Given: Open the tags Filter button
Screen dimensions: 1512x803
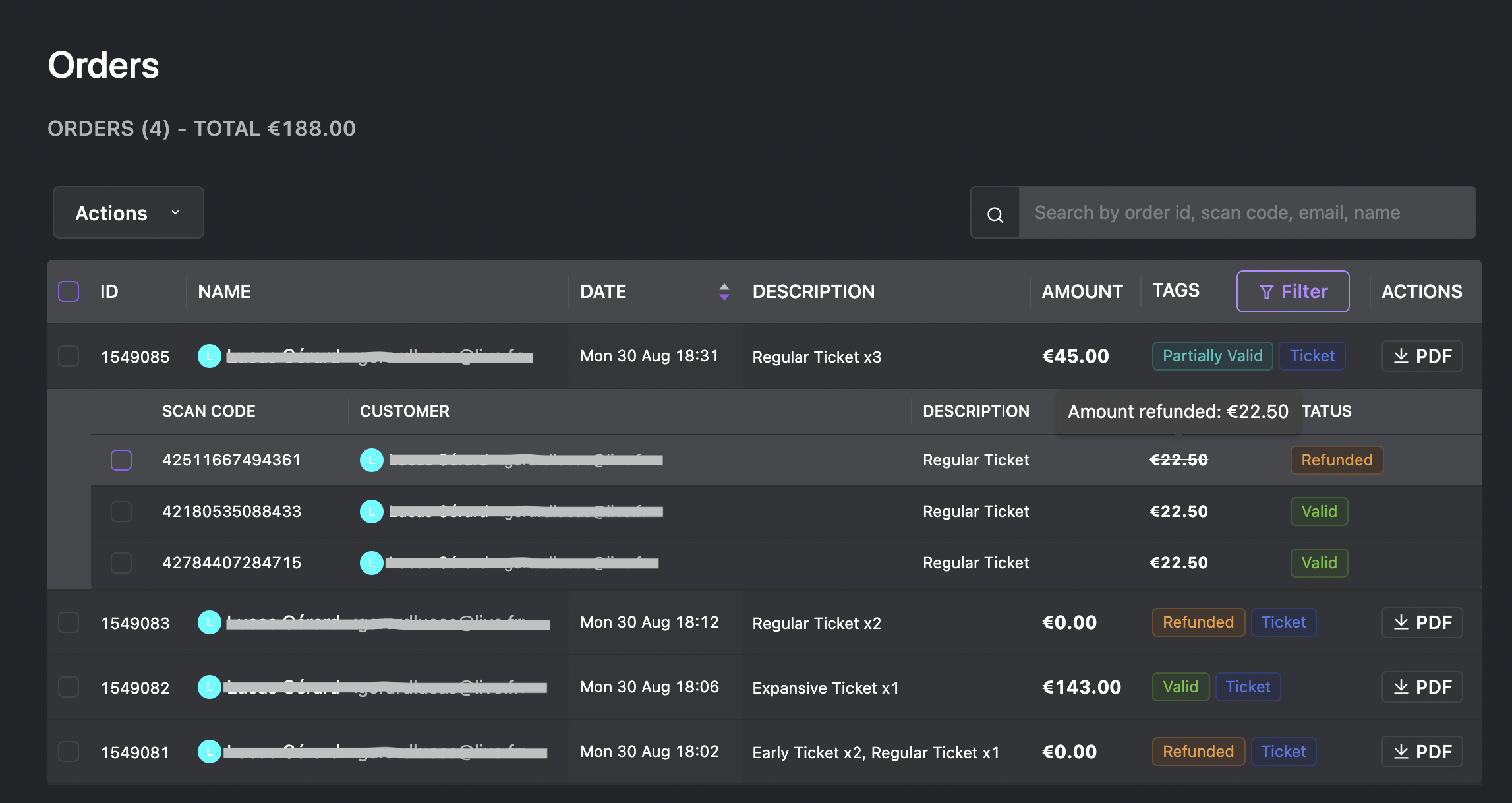Looking at the screenshot, I should (1293, 291).
